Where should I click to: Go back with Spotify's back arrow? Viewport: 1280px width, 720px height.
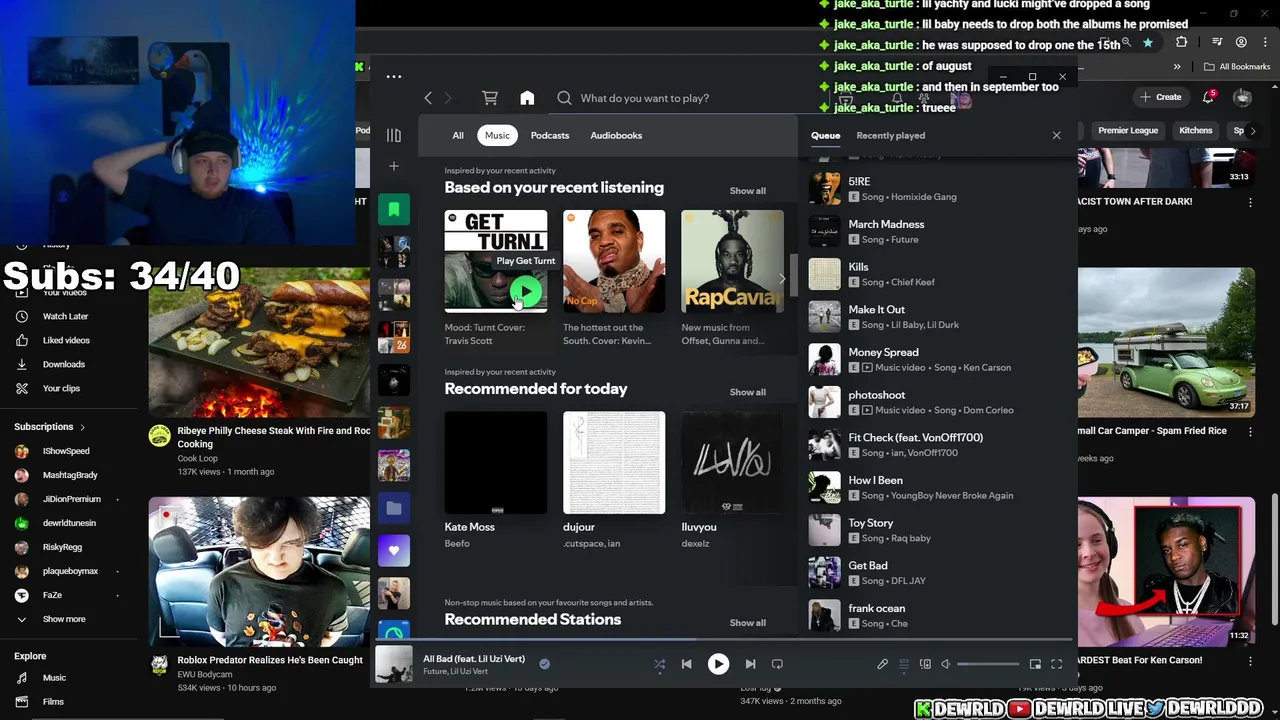pos(428,98)
